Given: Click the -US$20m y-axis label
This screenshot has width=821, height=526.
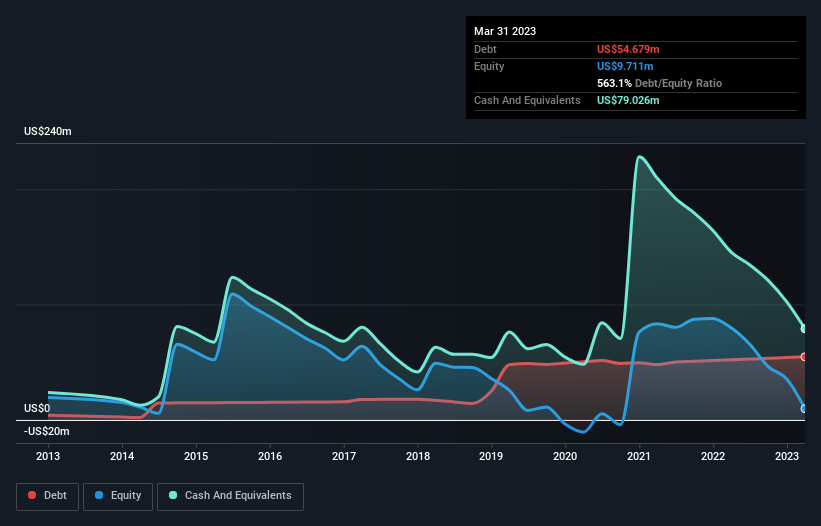Looking at the screenshot, I should (47, 431).
